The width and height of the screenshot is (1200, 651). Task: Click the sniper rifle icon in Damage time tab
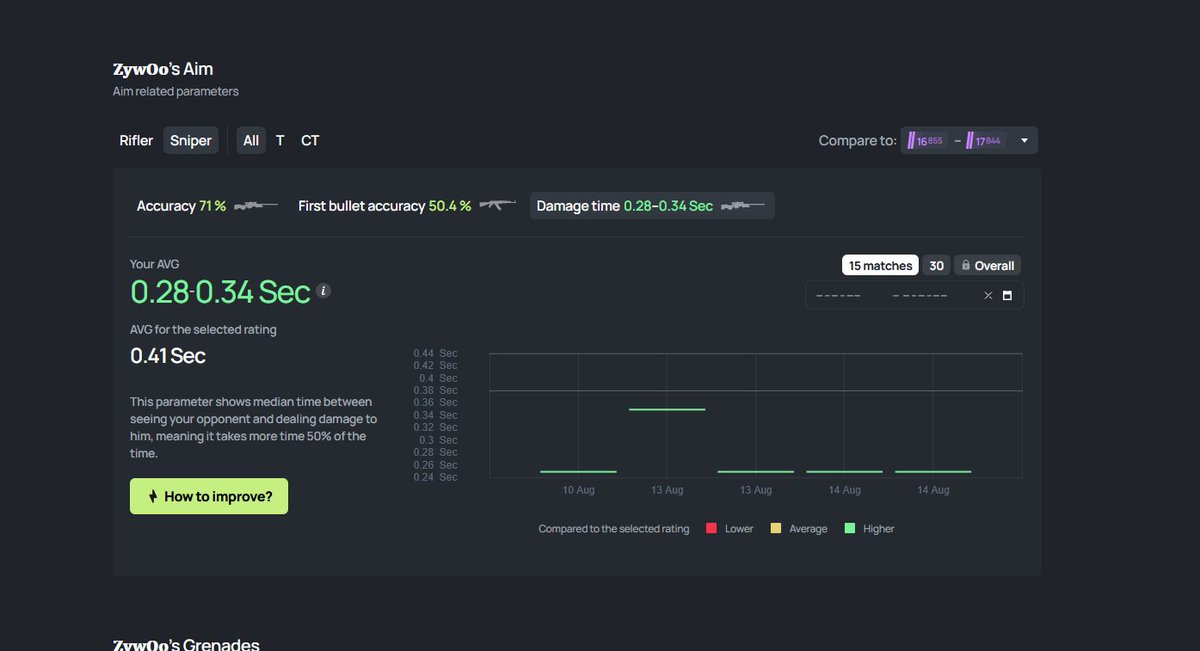pos(744,206)
